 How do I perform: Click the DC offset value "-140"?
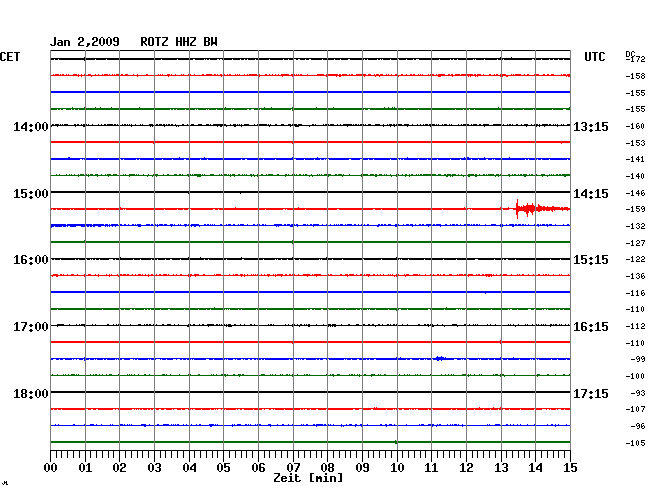(635, 176)
